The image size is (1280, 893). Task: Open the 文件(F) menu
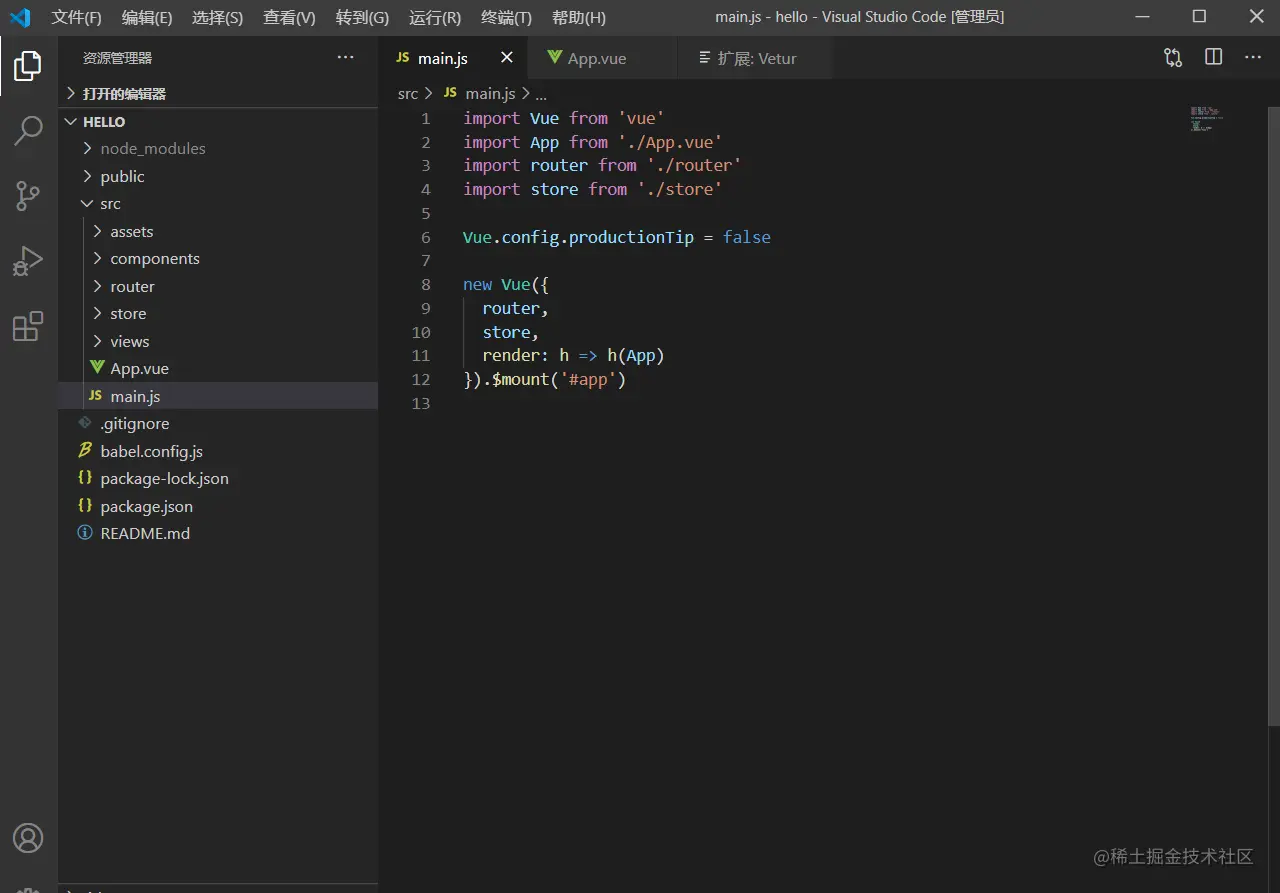tap(77, 17)
